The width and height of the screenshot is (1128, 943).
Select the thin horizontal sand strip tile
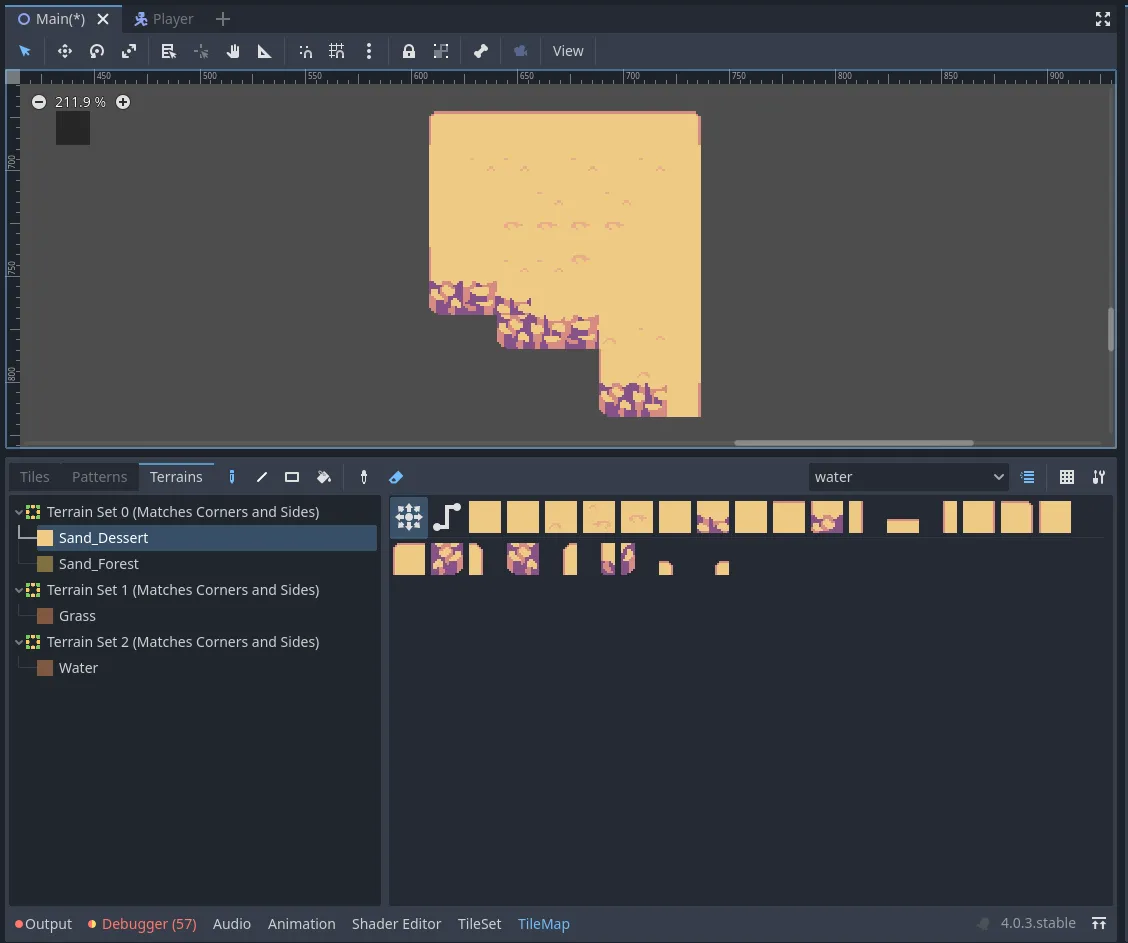(x=903, y=525)
